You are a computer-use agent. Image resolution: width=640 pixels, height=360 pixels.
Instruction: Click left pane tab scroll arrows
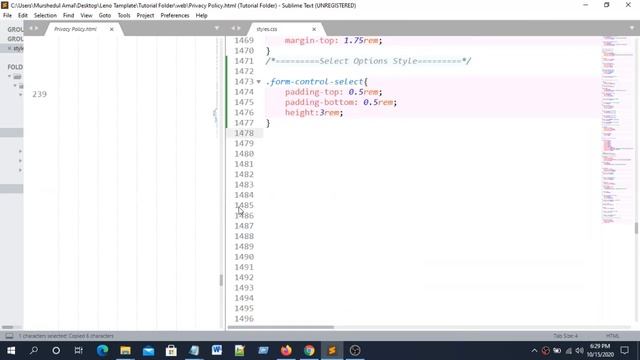[33, 28]
